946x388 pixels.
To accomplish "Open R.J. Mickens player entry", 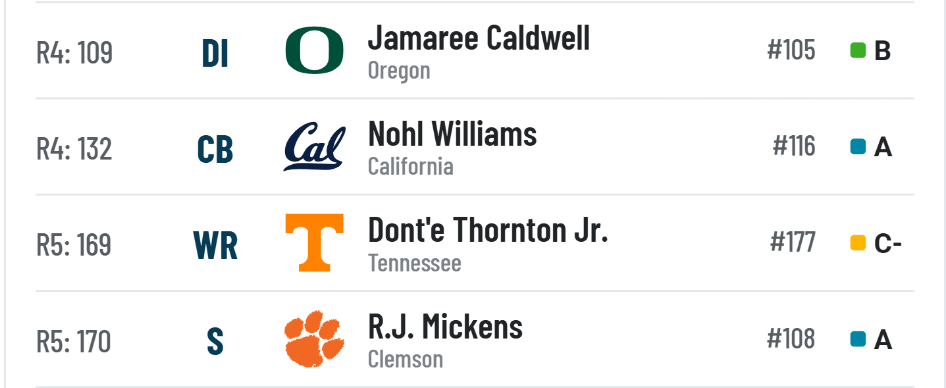I will 445,326.
